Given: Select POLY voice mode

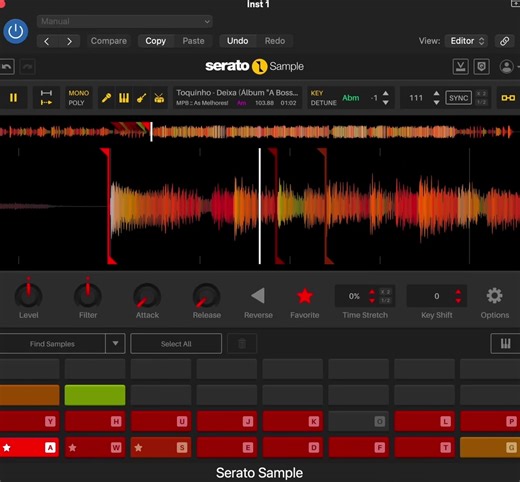Looking at the screenshot, I should coord(76,103).
